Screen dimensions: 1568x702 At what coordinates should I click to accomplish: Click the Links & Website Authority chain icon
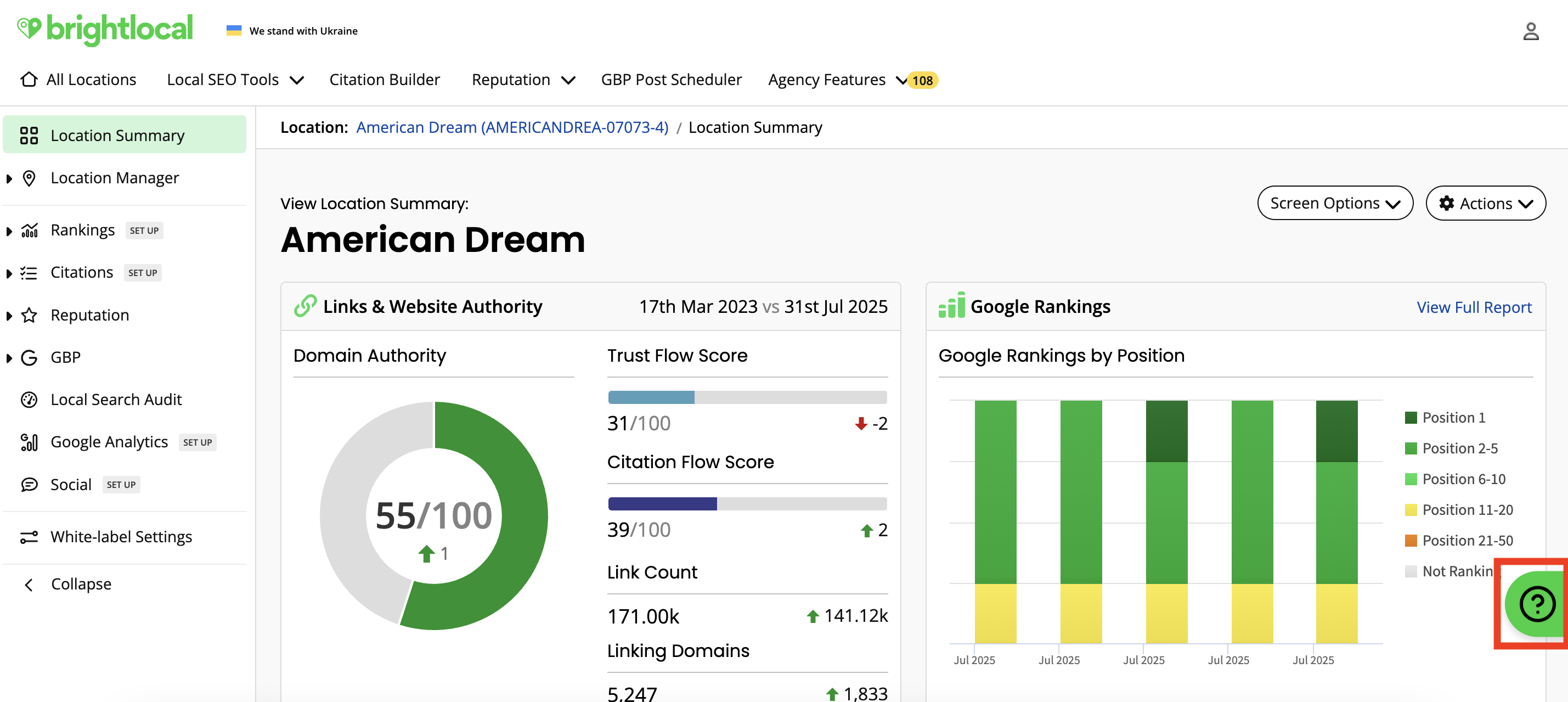[x=305, y=306]
